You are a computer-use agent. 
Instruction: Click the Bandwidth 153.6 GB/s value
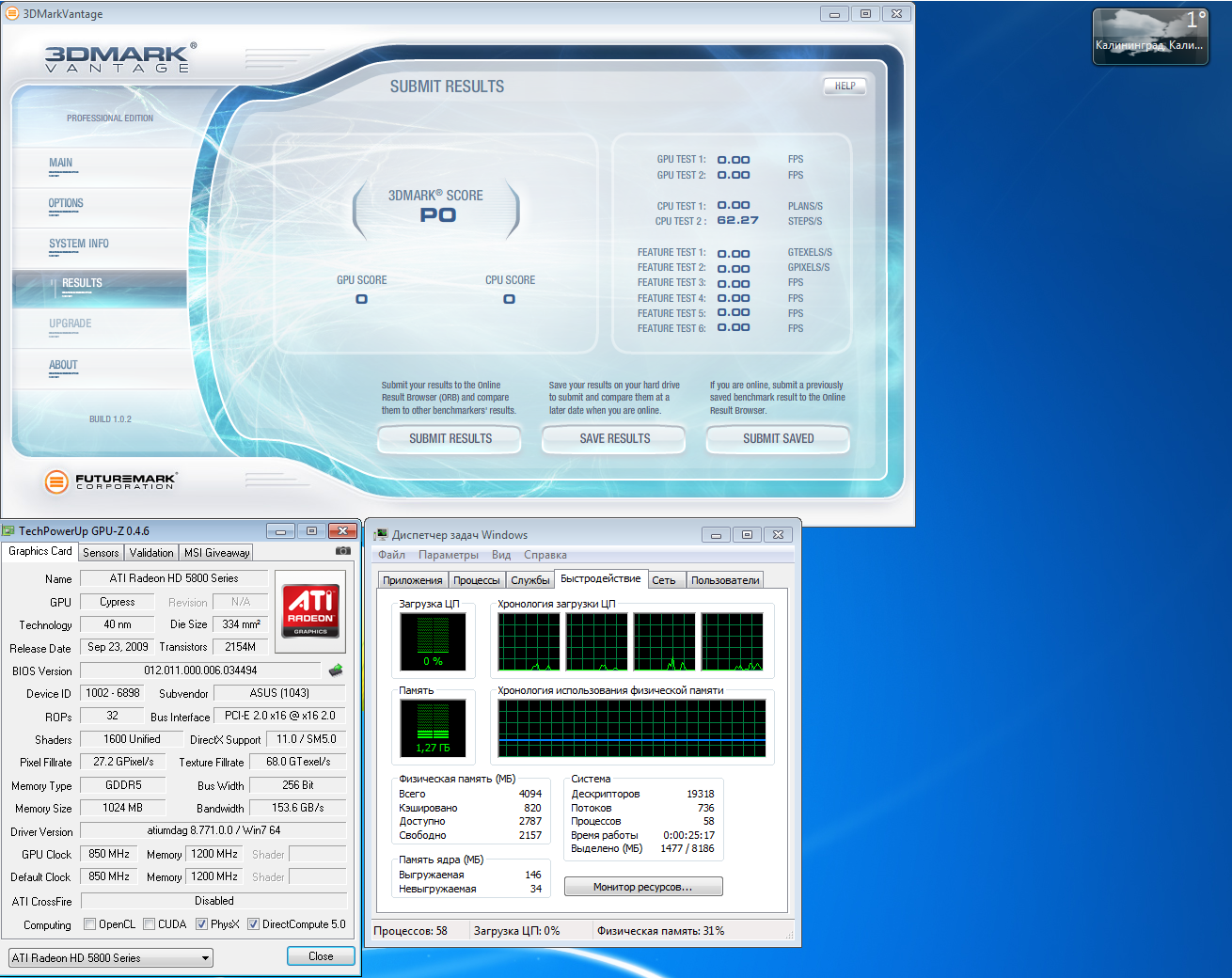click(x=298, y=808)
